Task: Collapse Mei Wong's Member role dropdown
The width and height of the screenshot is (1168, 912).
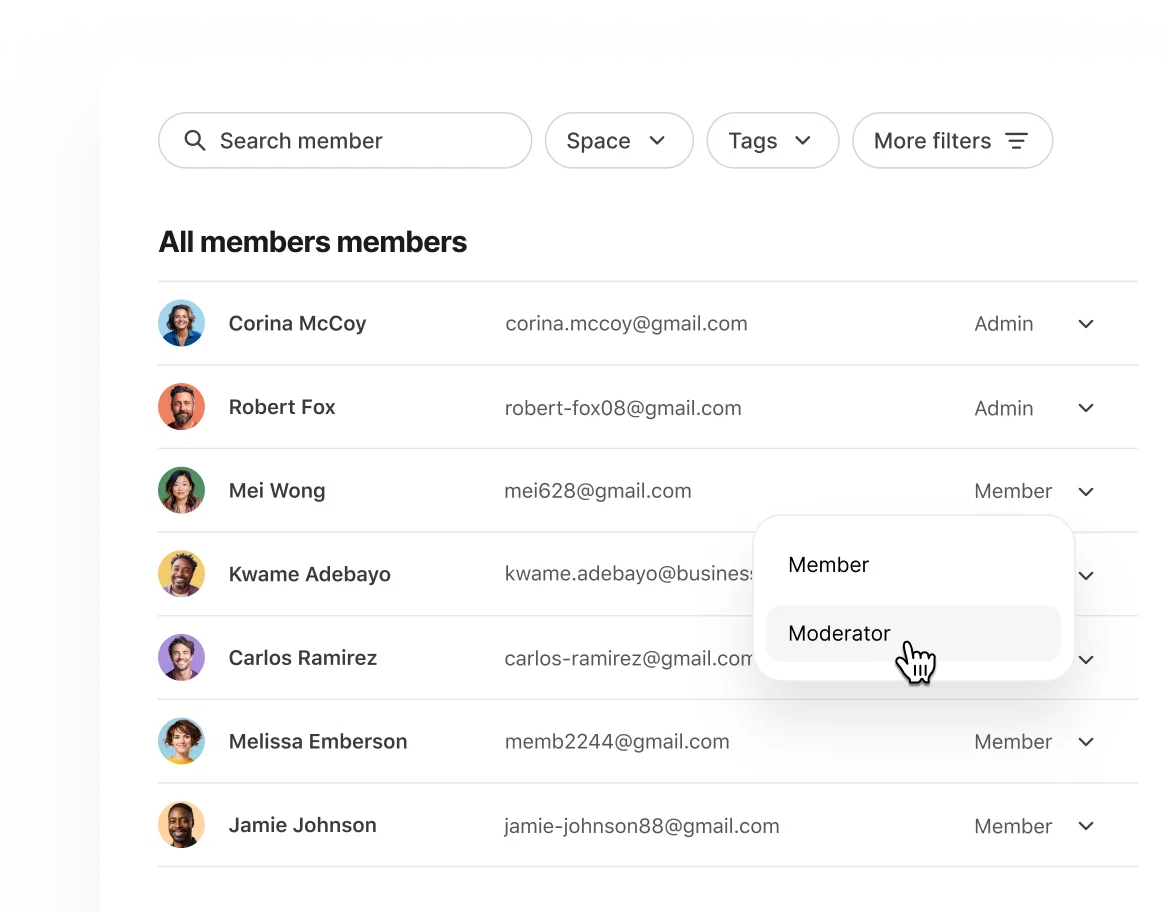Action: coord(1086,491)
